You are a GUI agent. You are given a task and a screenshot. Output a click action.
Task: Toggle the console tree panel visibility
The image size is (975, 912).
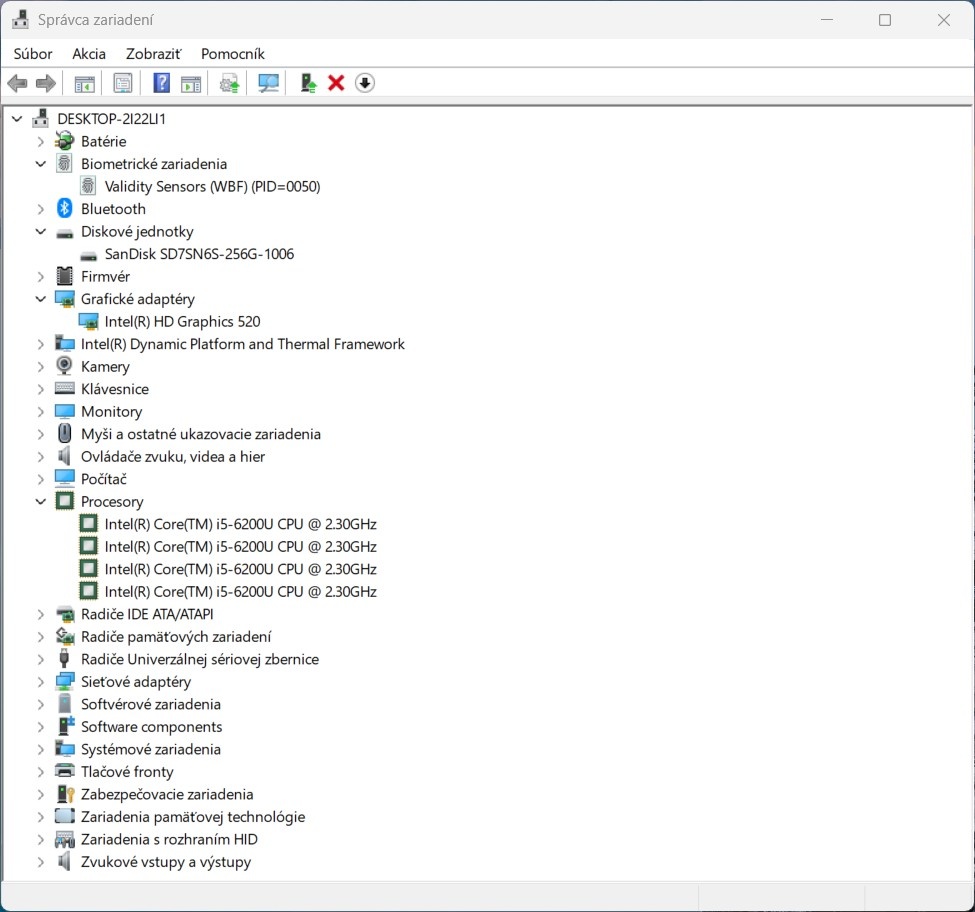click(x=85, y=82)
